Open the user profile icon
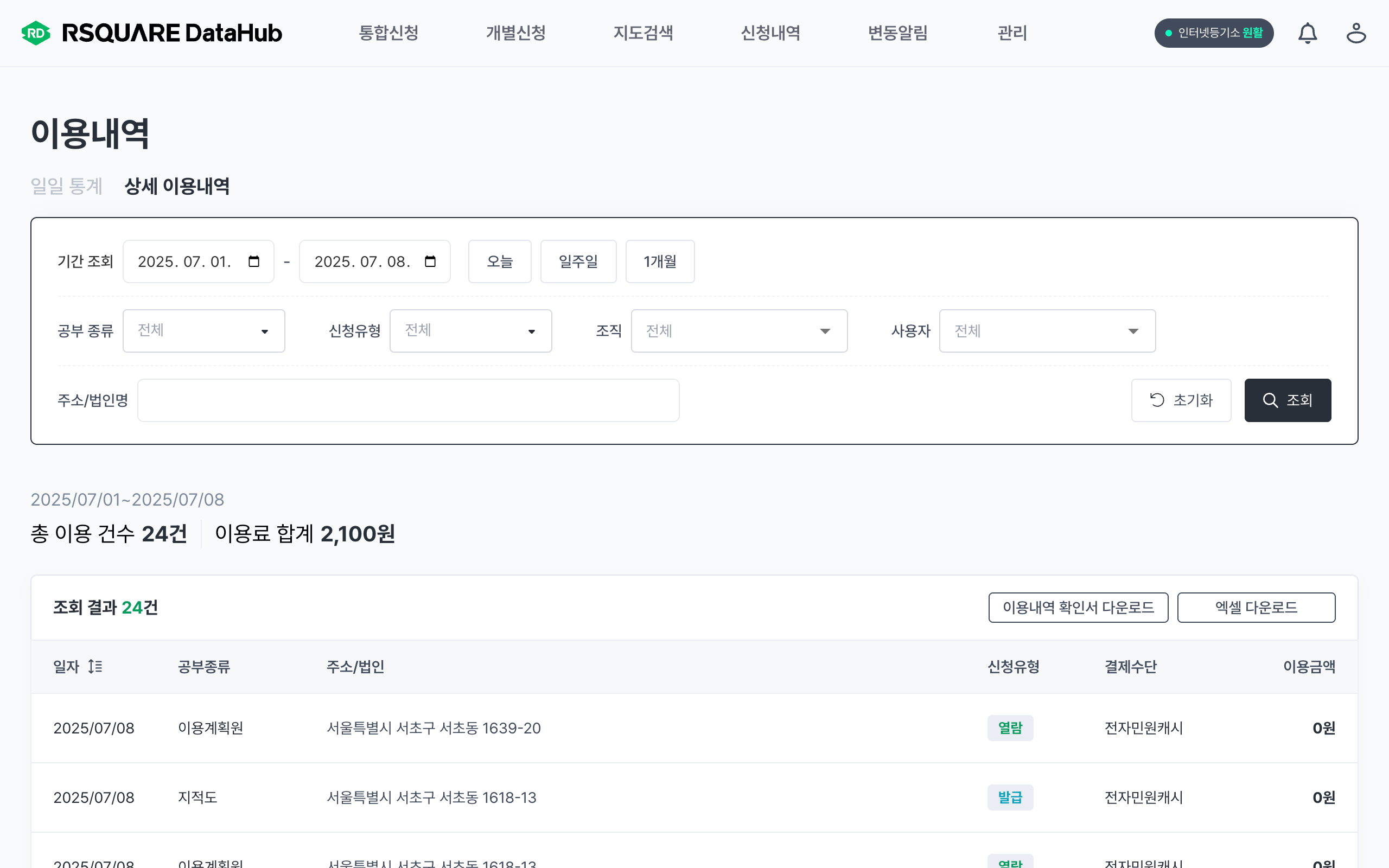This screenshot has width=1389, height=868. (1356, 33)
